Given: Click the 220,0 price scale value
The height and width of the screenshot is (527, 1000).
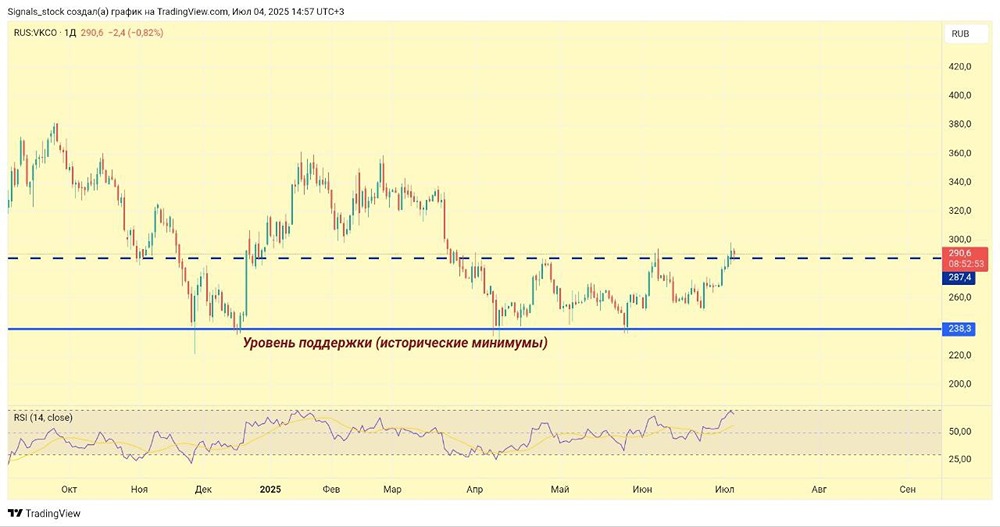Looking at the screenshot, I should tap(960, 355).
